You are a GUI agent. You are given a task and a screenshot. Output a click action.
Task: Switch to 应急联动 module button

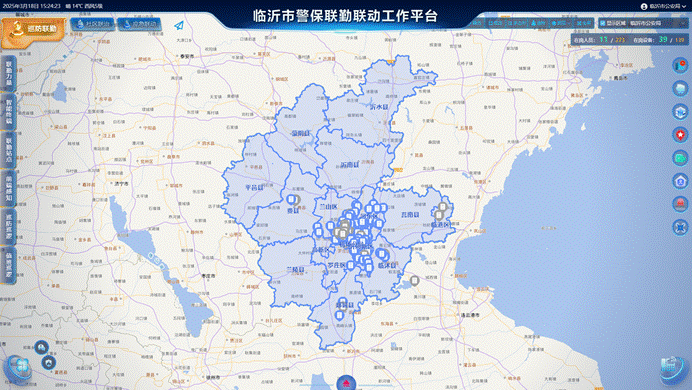(x=139, y=24)
